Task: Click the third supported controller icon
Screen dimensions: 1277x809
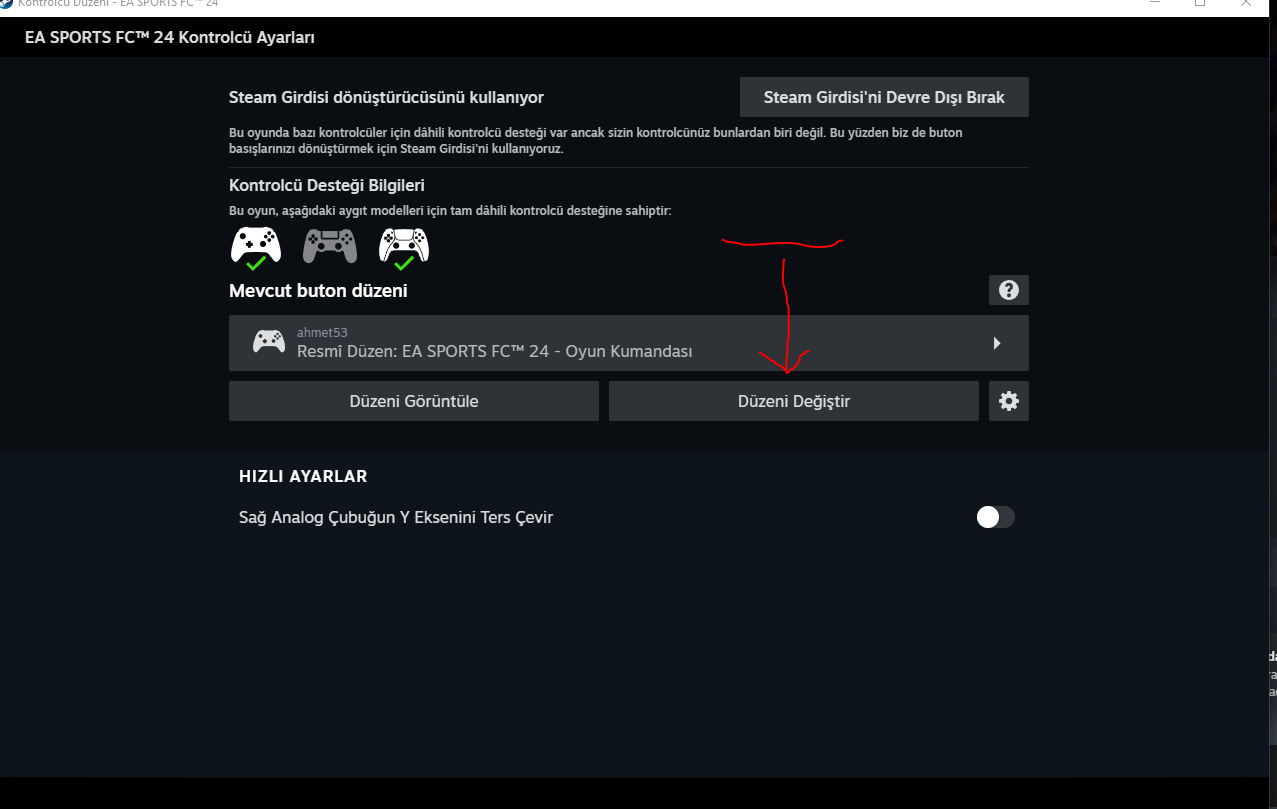Action: click(404, 248)
